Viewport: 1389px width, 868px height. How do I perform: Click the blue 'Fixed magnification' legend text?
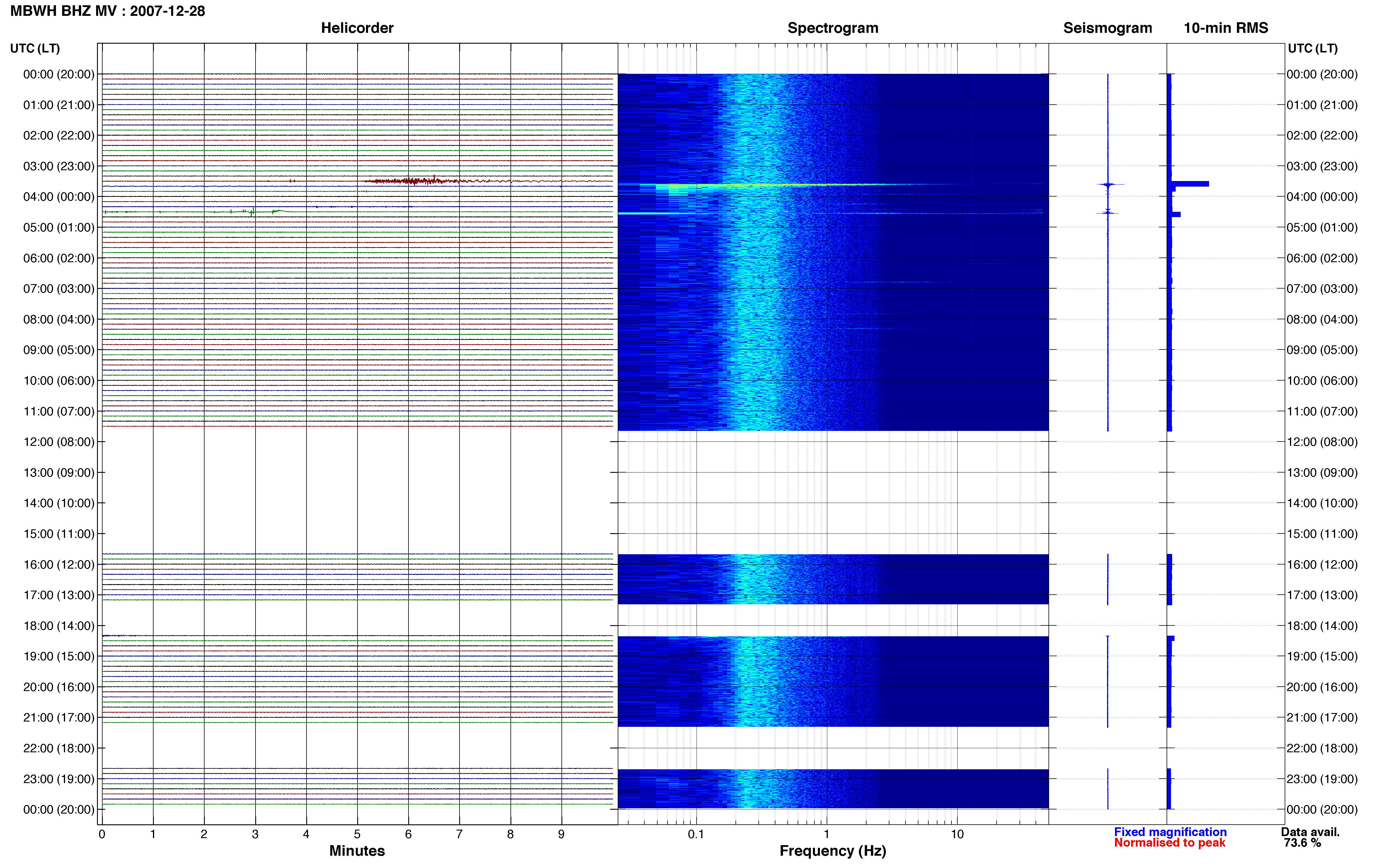click(1170, 832)
